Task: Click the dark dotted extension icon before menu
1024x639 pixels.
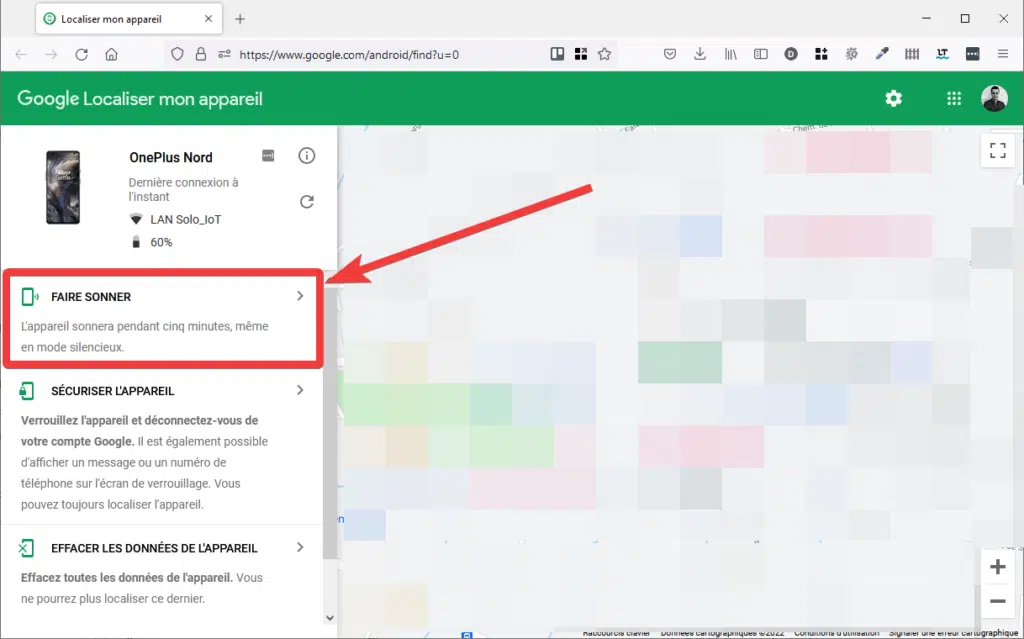Action: (x=972, y=54)
